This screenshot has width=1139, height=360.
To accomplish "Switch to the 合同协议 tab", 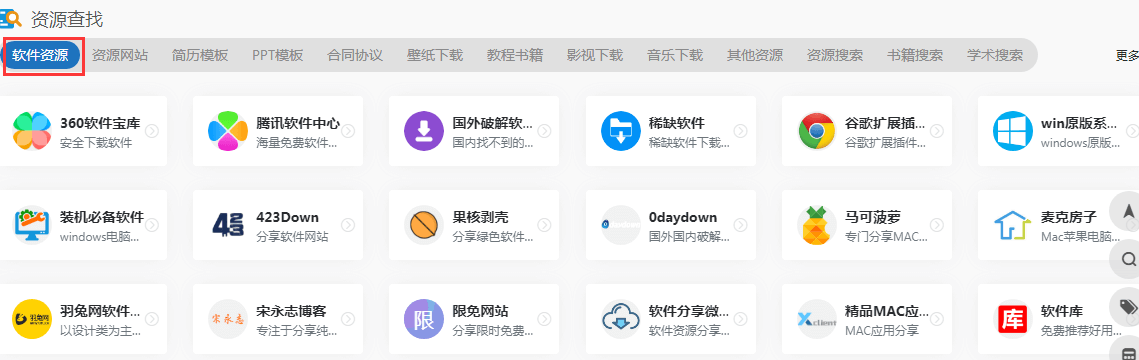I will point(355,55).
